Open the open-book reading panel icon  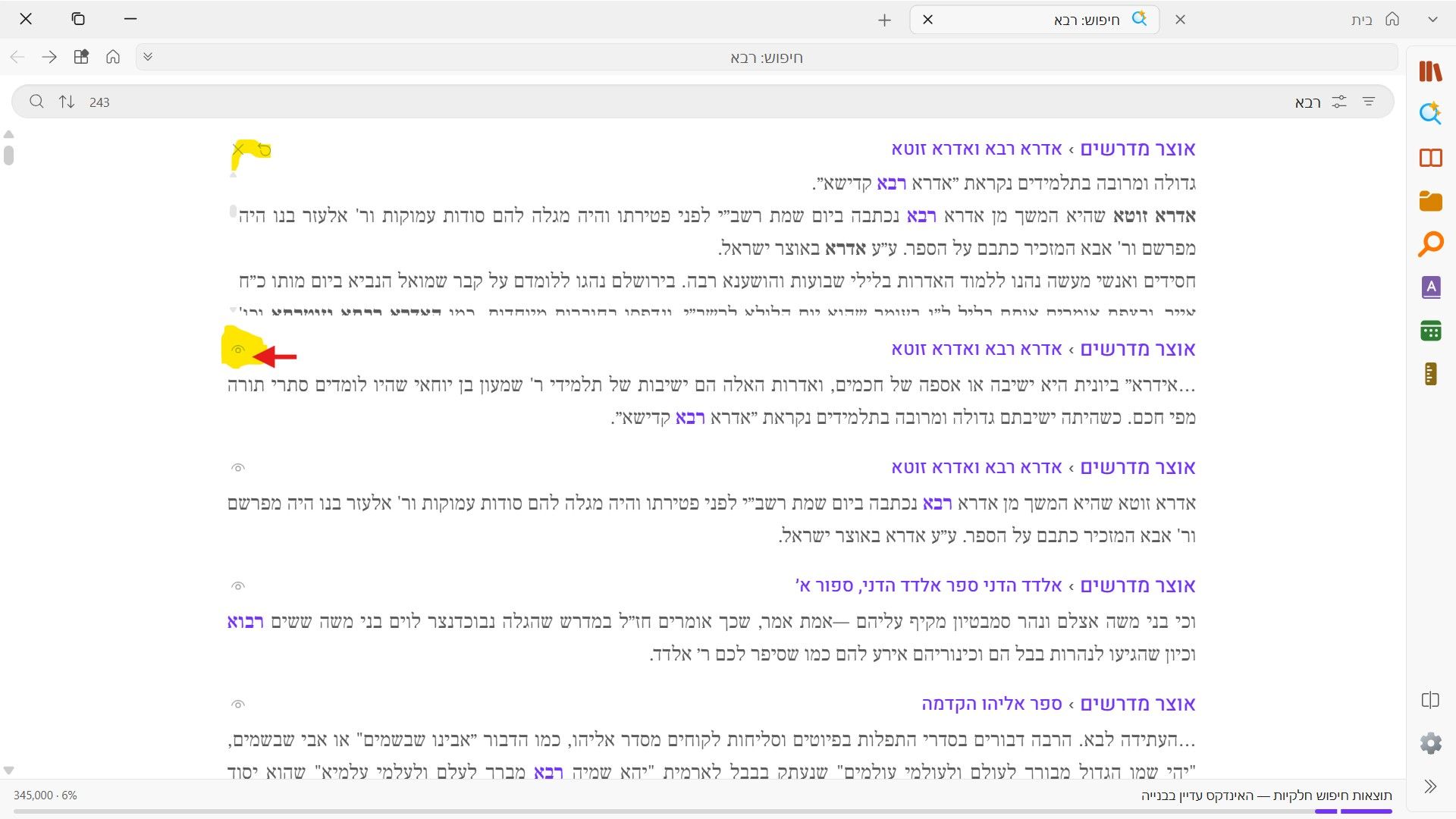click(1430, 158)
